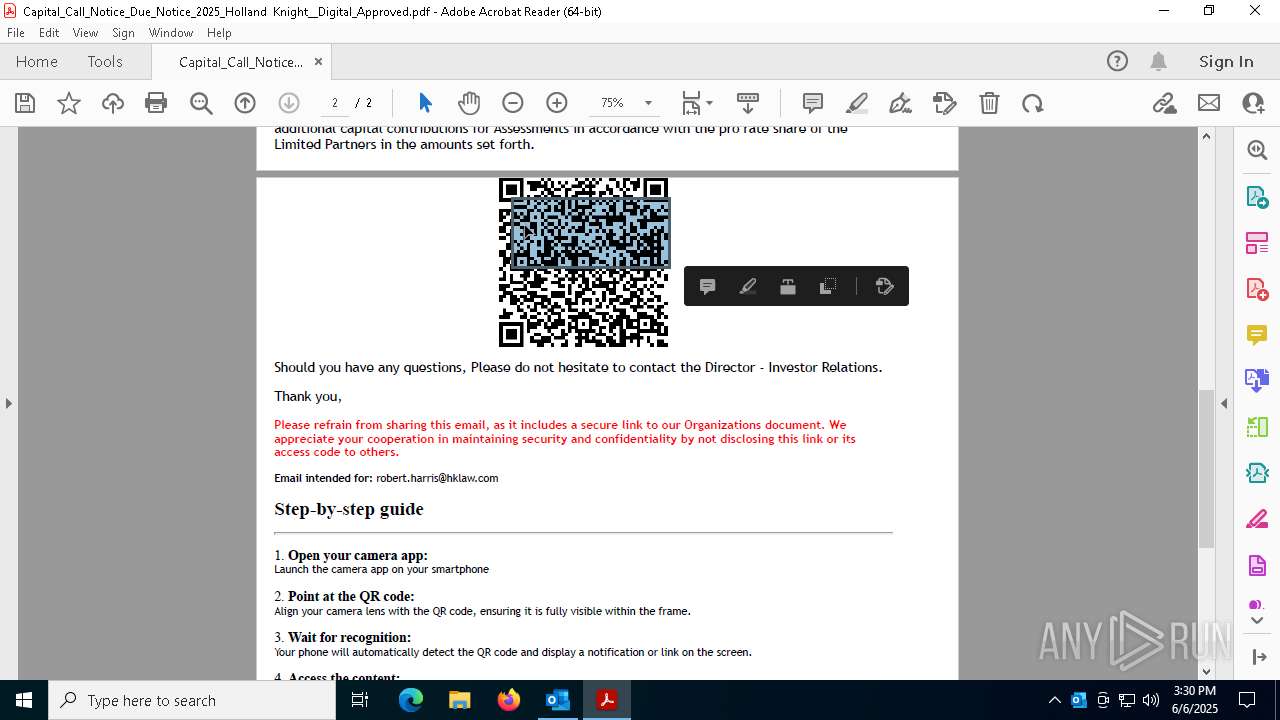Viewport: 1280px width, 720px height.
Task: Select the Capital_Call_Notice document tab
Action: pos(241,62)
